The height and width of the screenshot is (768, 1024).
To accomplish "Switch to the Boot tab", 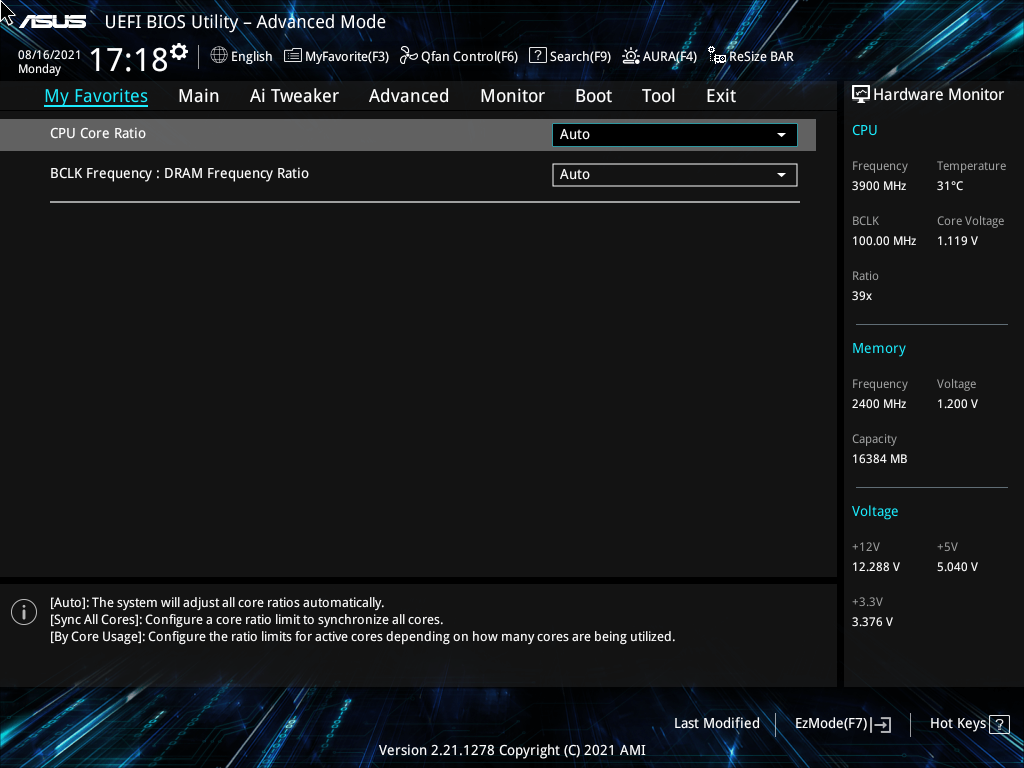I will click(594, 96).
